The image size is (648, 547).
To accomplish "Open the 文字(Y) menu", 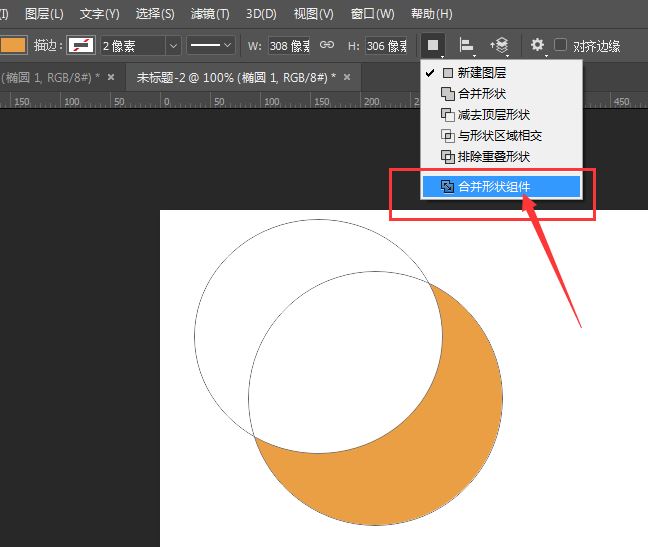I will click(x=99, y=14).
